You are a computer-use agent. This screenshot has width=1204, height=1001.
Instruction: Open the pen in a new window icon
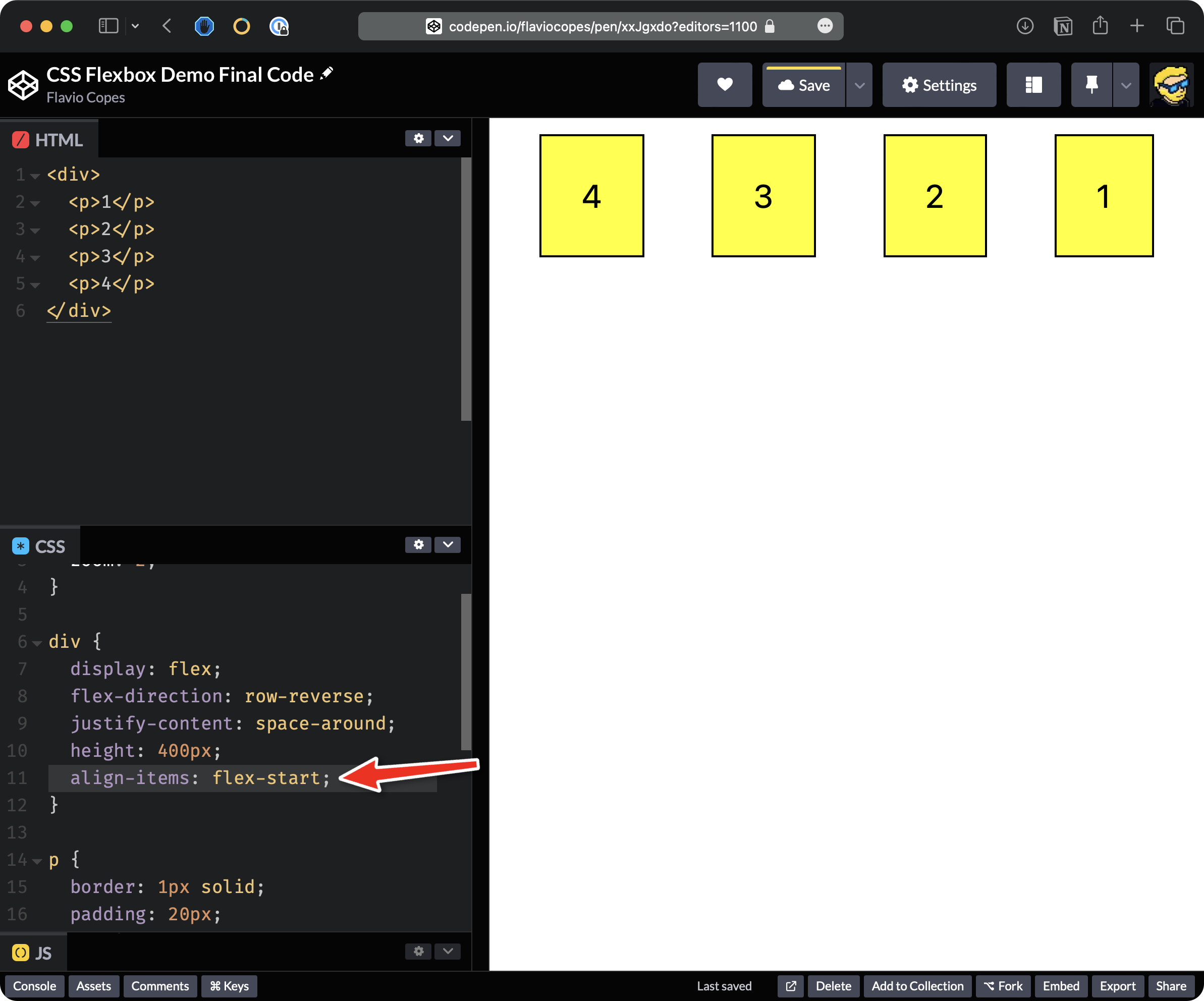[791, 986]
